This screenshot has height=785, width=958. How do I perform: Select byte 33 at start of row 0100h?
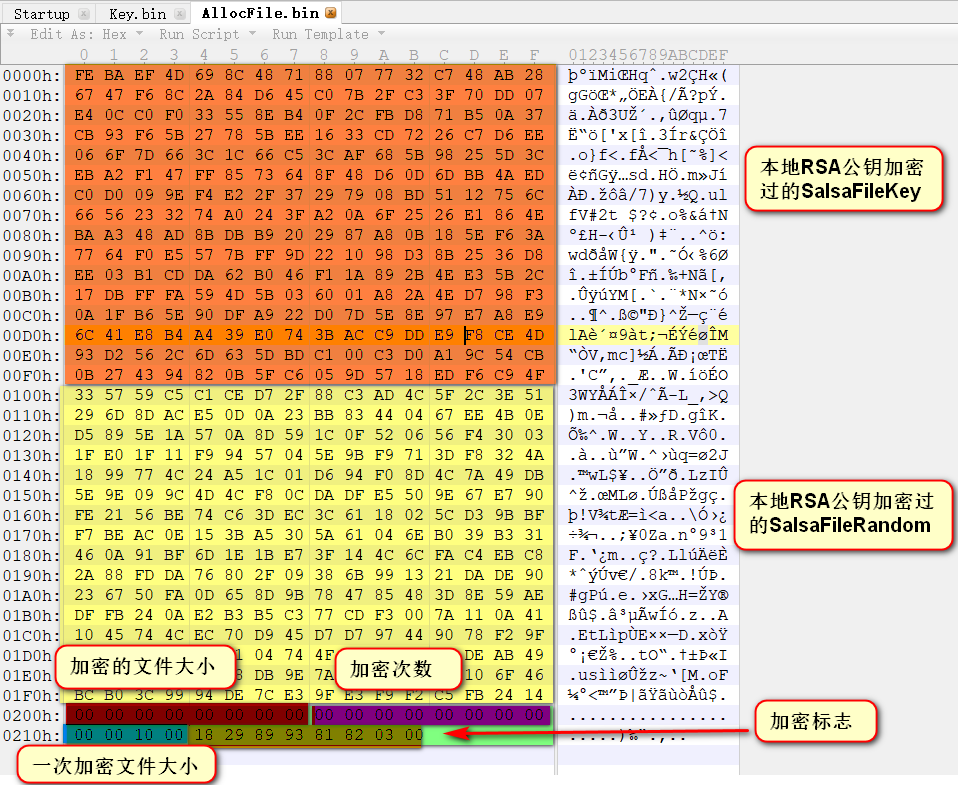(84, 395)
